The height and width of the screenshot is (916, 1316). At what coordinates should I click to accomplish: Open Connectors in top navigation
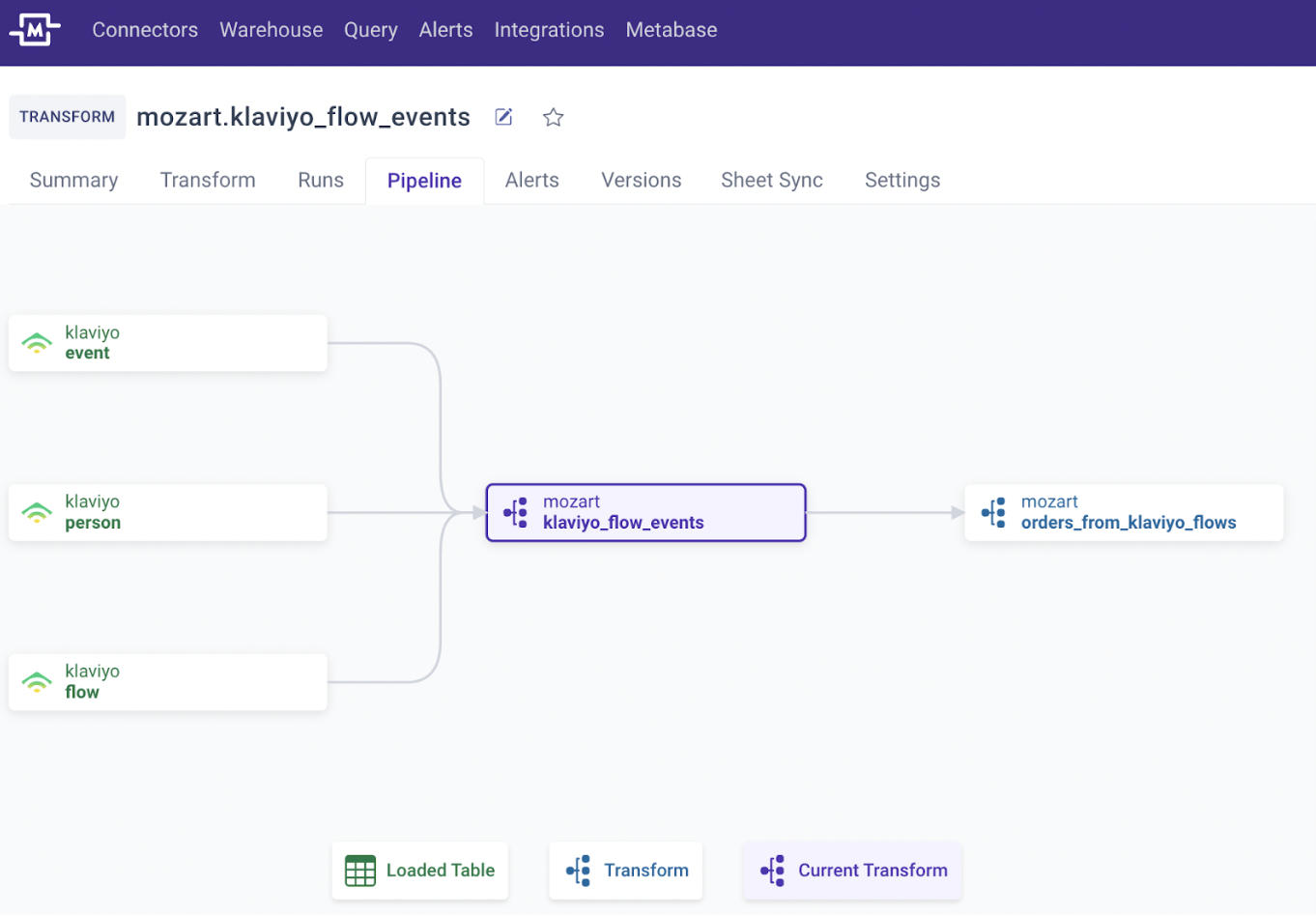pos(145,30)
